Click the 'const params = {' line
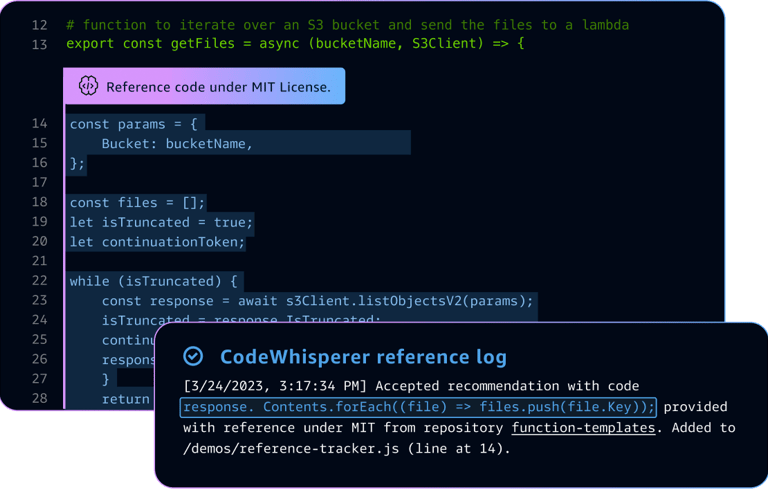This screenshot has width=768, height=490. click(133, 124)
